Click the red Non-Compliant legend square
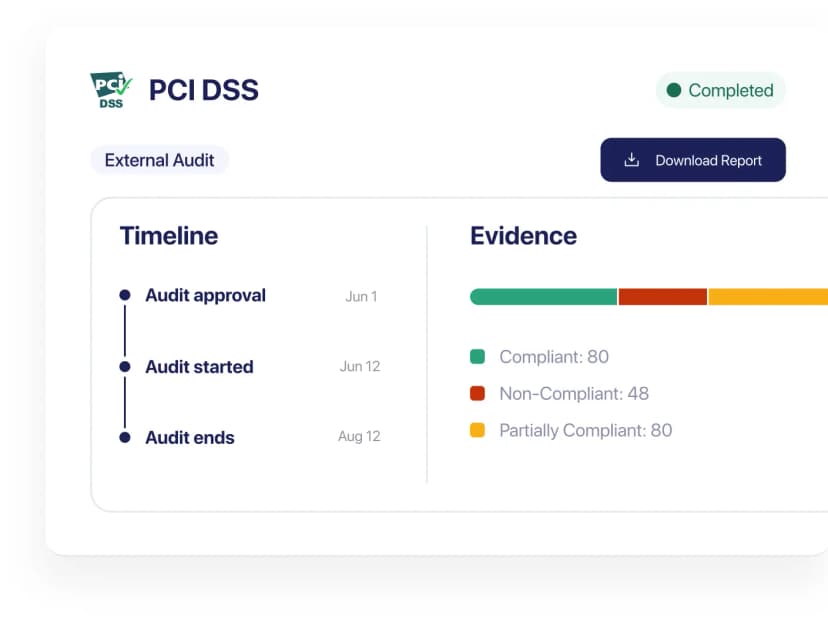This screenshot has width=828, height=621. pos(478,393)
